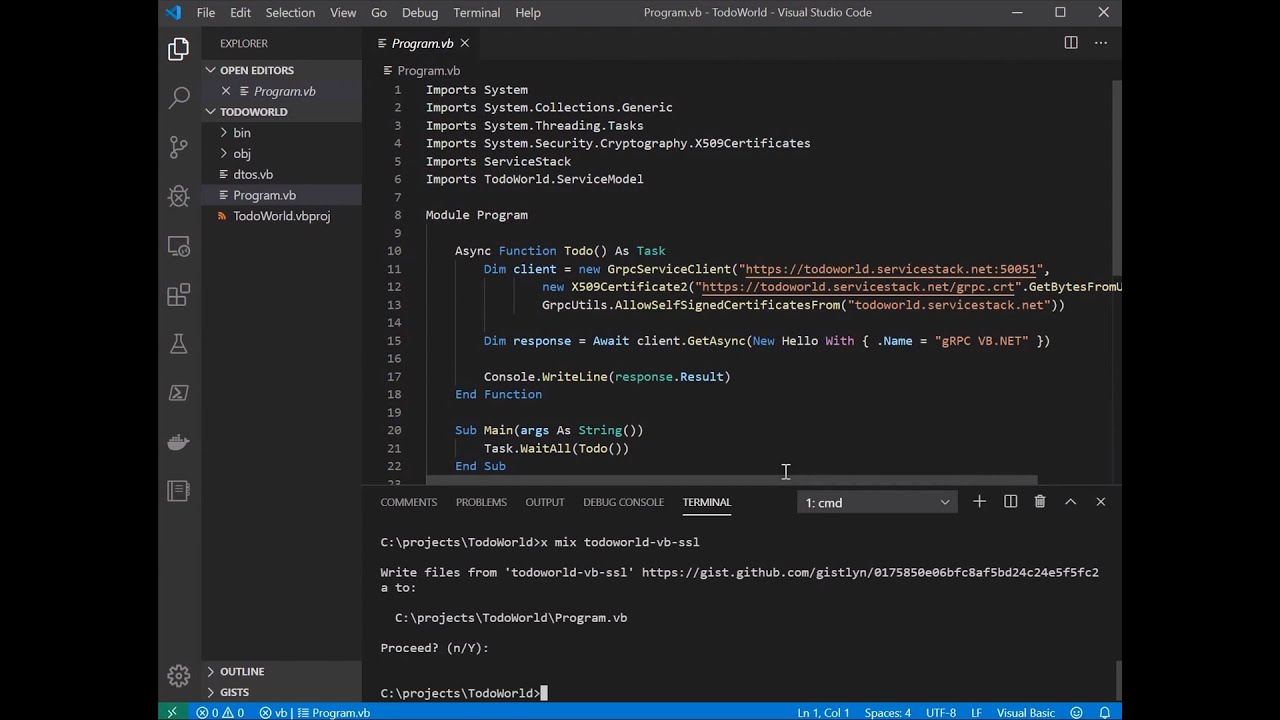Open the Debug menu
The image size is (1280, 720).
[420, 12]
